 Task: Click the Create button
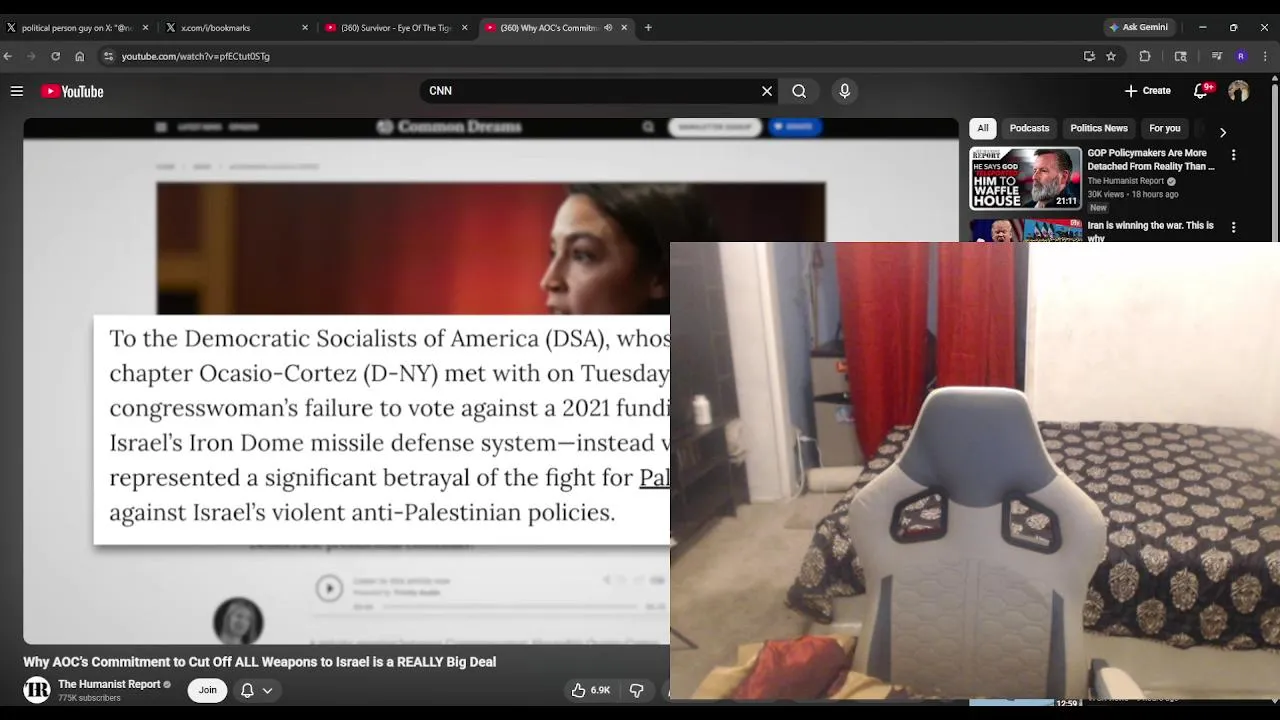[1147, 91]
